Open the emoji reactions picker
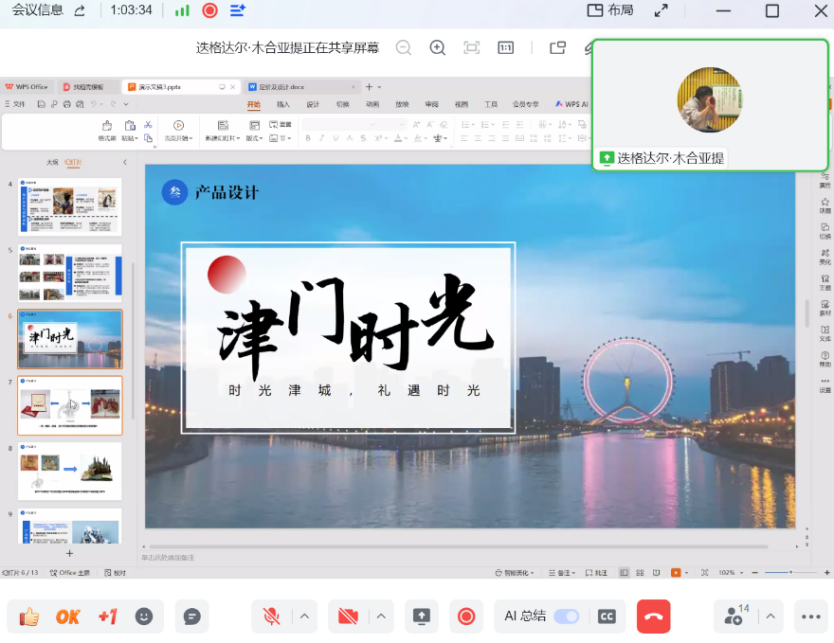 coord(146,616)
